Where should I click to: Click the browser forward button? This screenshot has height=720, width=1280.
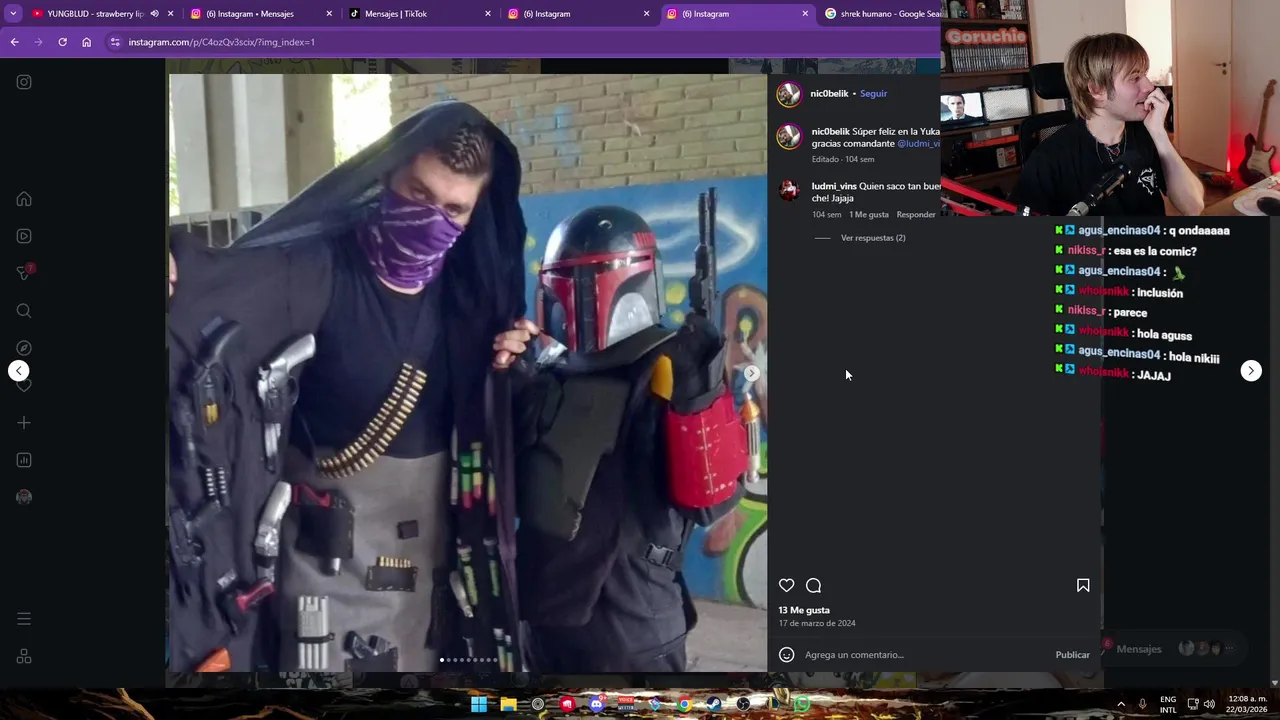(38, 42)
